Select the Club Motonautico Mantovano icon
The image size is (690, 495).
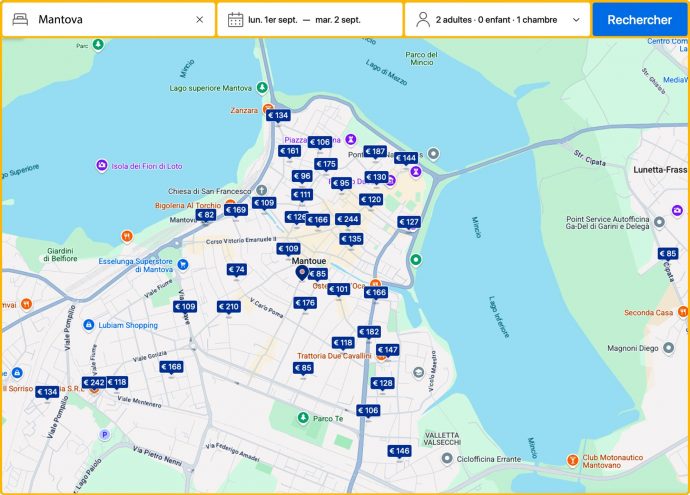coord(574,460)
